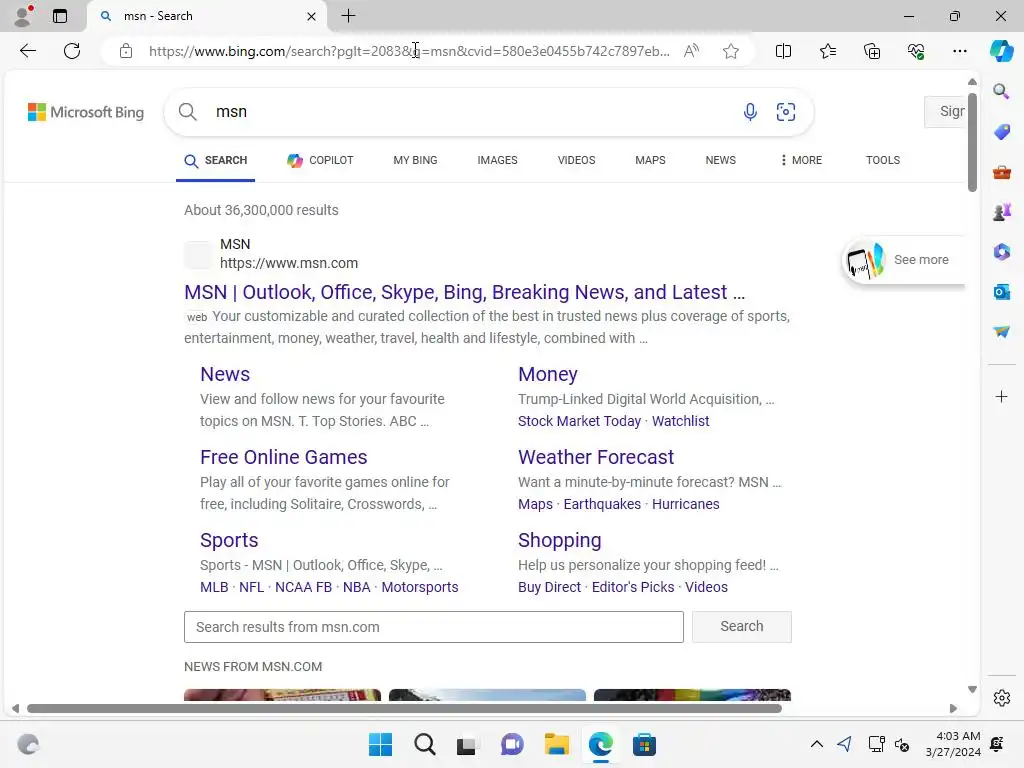
Task: Open Editor's Picks link
Action: click(633, 587)
